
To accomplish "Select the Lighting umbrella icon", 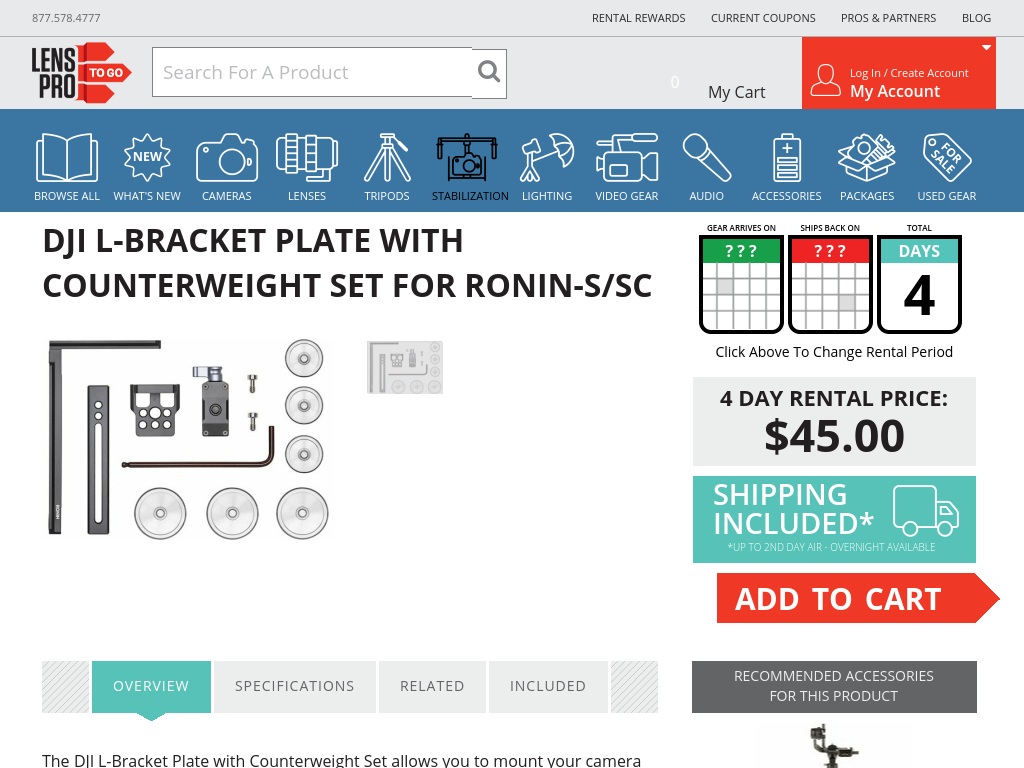I will [547, 157].
